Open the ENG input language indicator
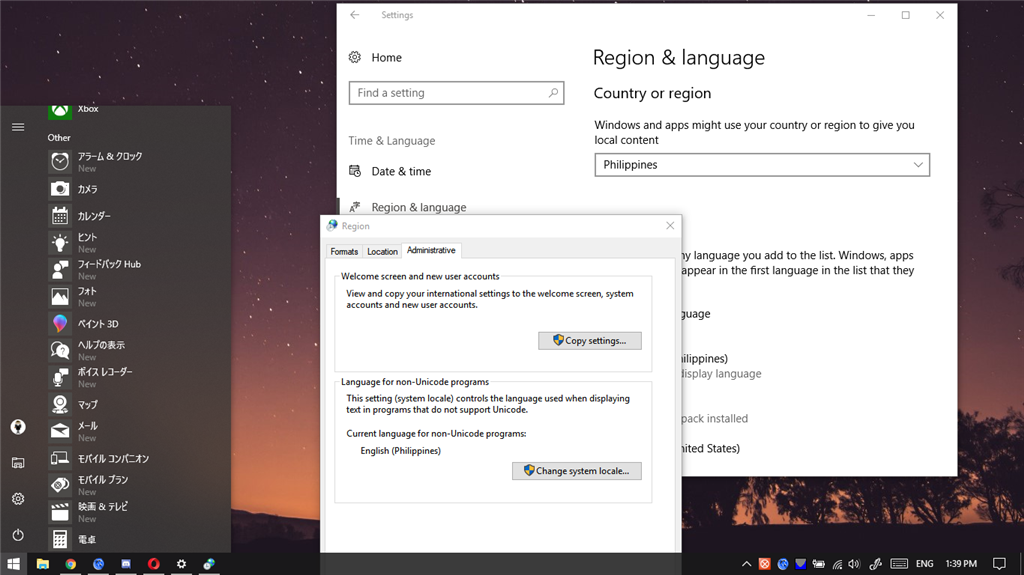The height and width of the screenshot is (575, 1024). [x=925, y=563]
